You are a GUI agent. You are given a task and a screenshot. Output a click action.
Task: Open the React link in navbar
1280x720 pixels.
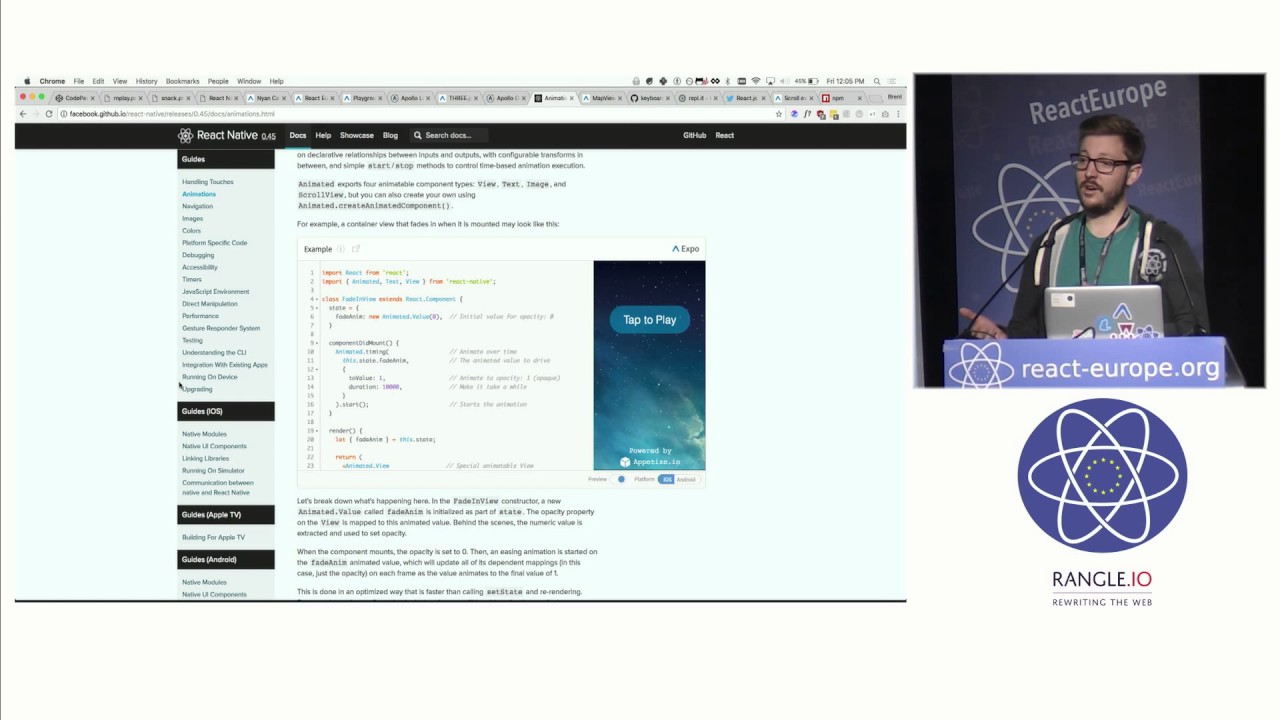pos(725,135)
